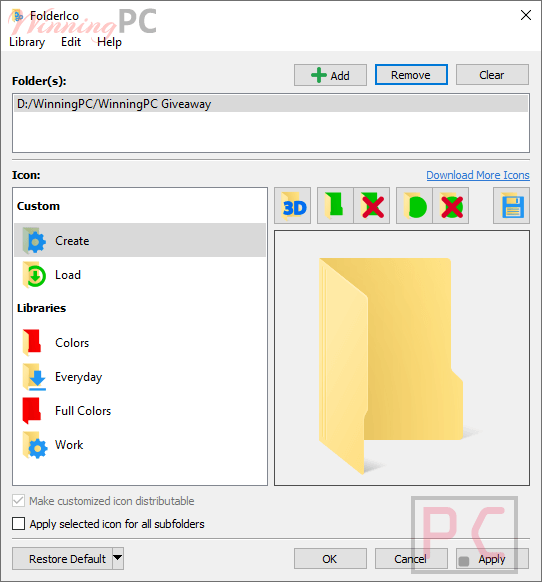Add green color overlay to folder

click(x=335, y=206)
